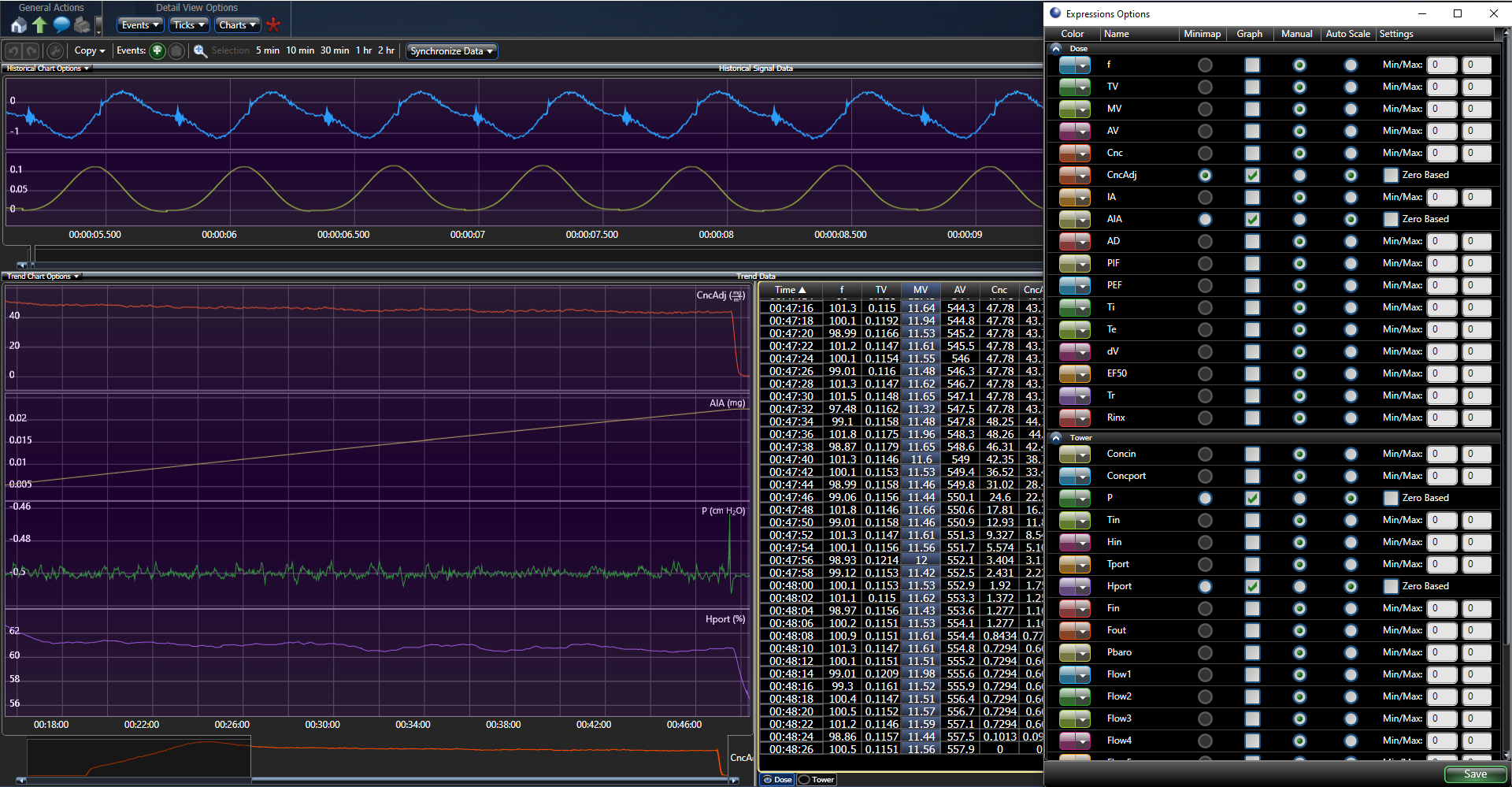Click the AV column header

[x=960, y=290]
